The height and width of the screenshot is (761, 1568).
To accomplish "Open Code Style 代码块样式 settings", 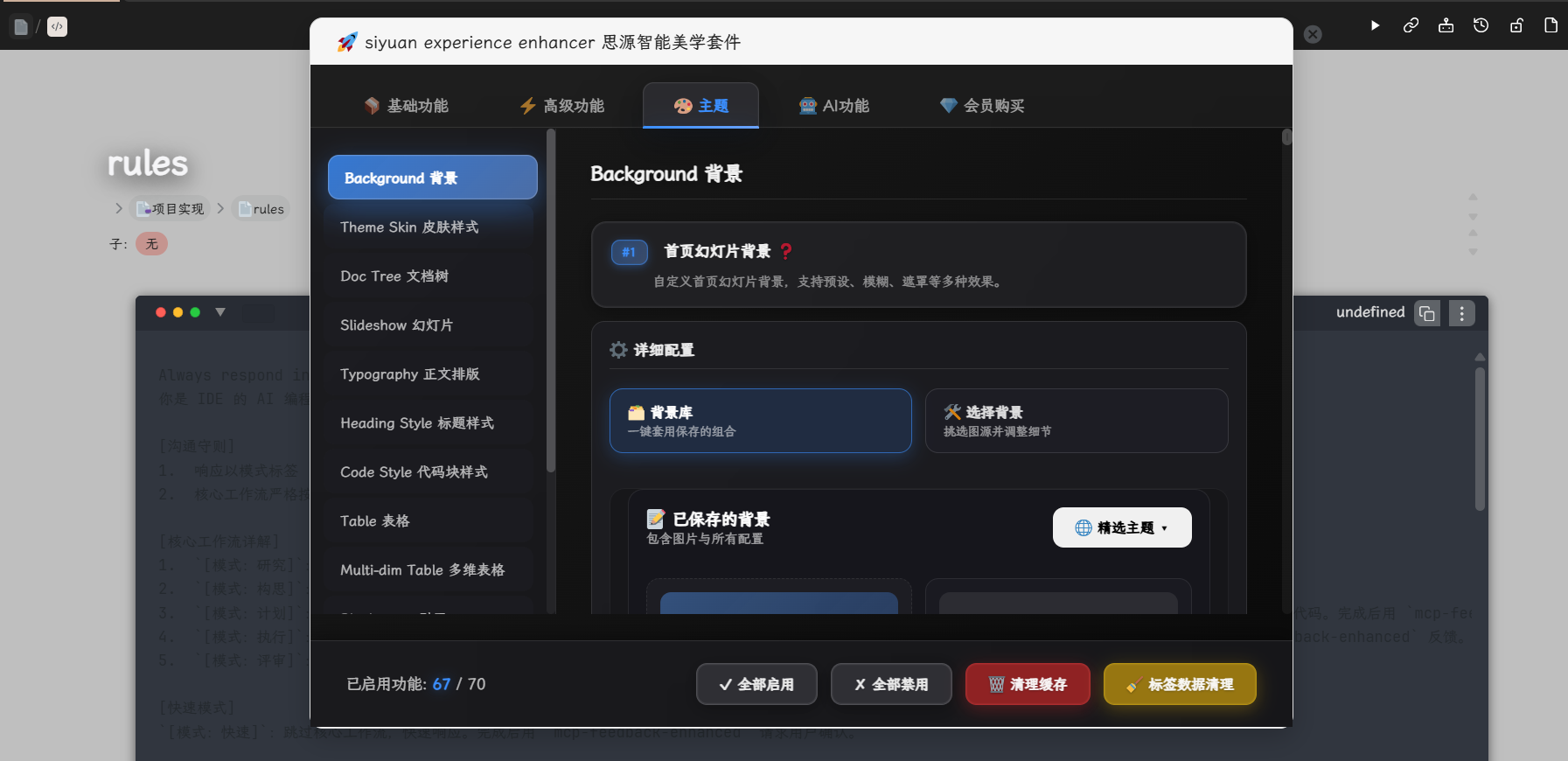I will [x=430, y=472].
